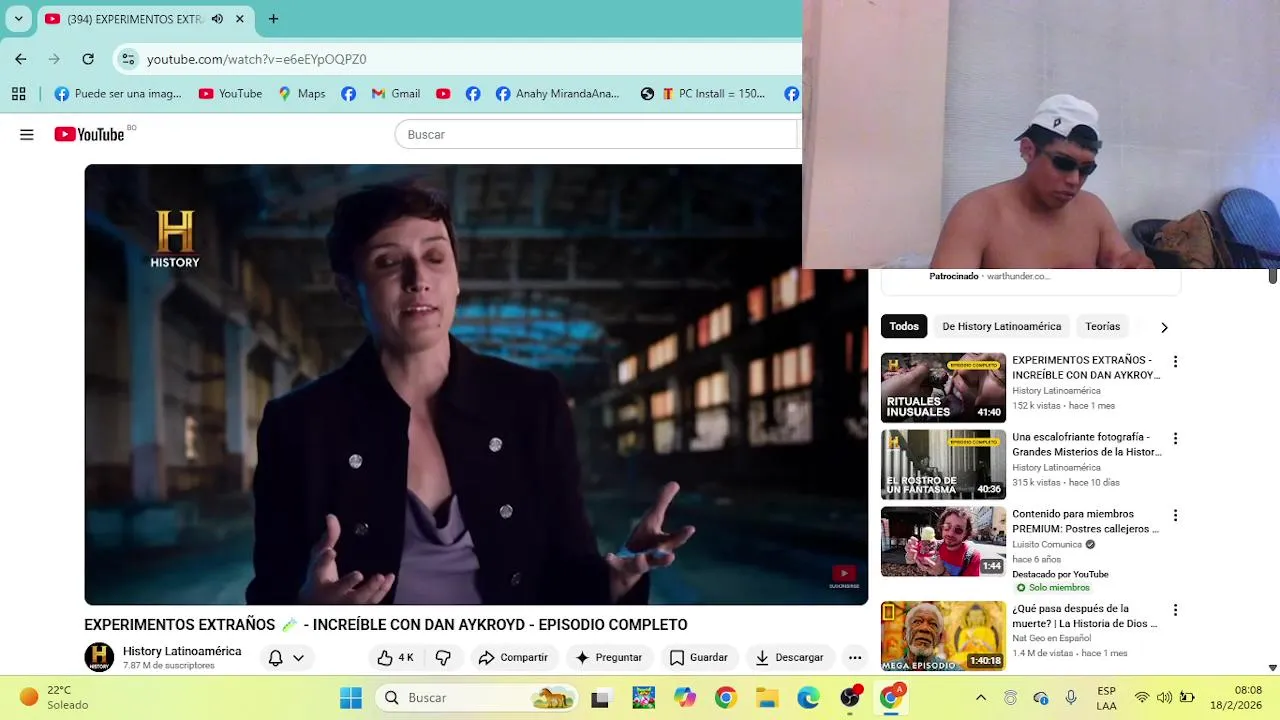1280x720 pixels.
Task: Open the Chrome apps grid bookmark
Action: point(18,94)
